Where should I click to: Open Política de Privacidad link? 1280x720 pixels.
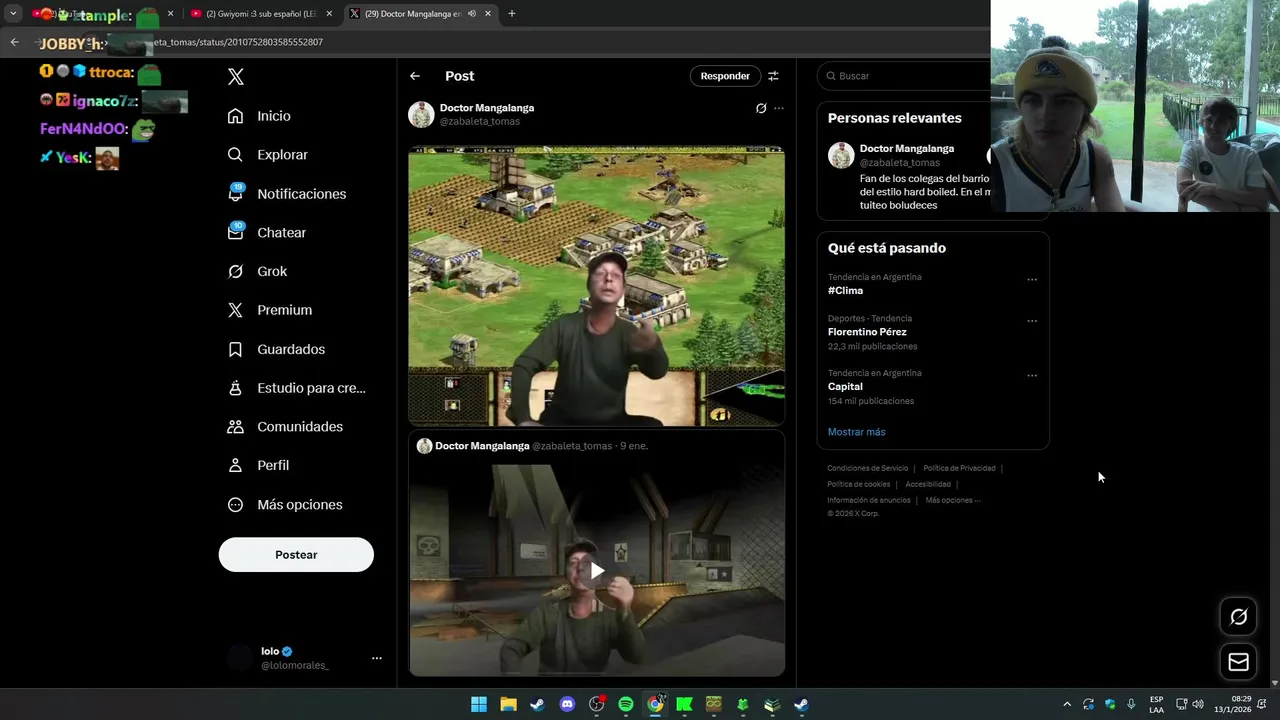[x=959, y=468]
